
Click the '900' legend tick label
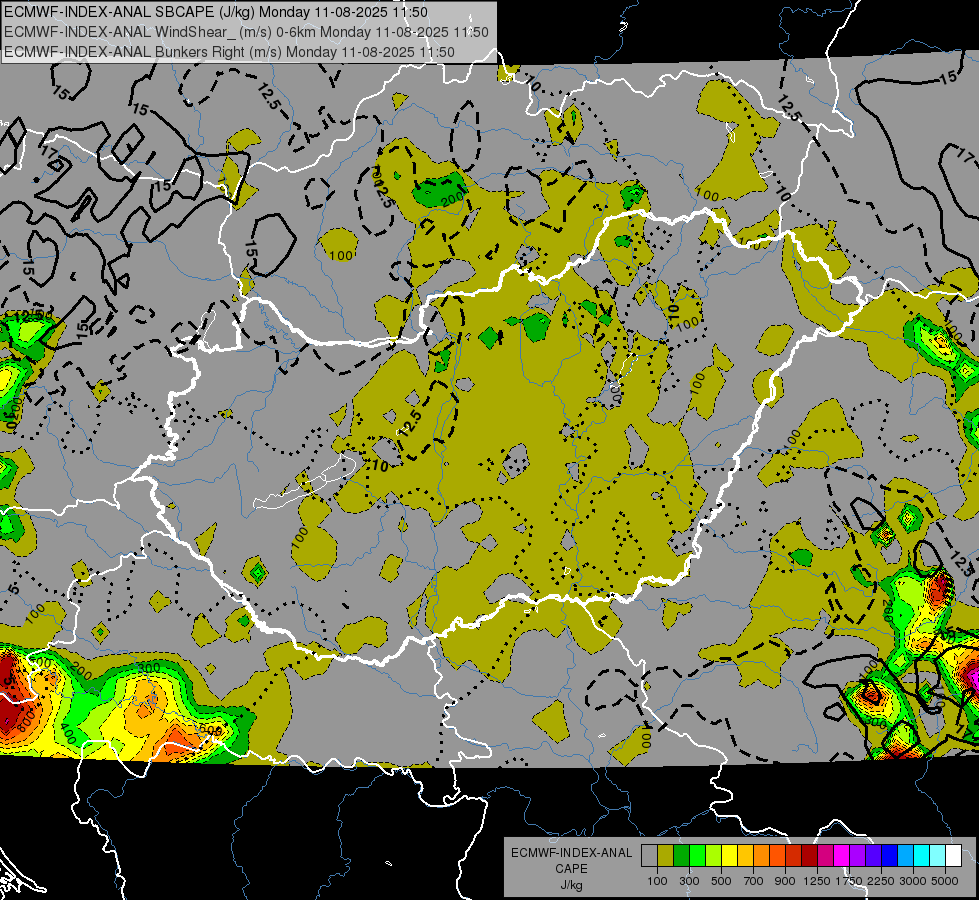[x=785, y=881]
